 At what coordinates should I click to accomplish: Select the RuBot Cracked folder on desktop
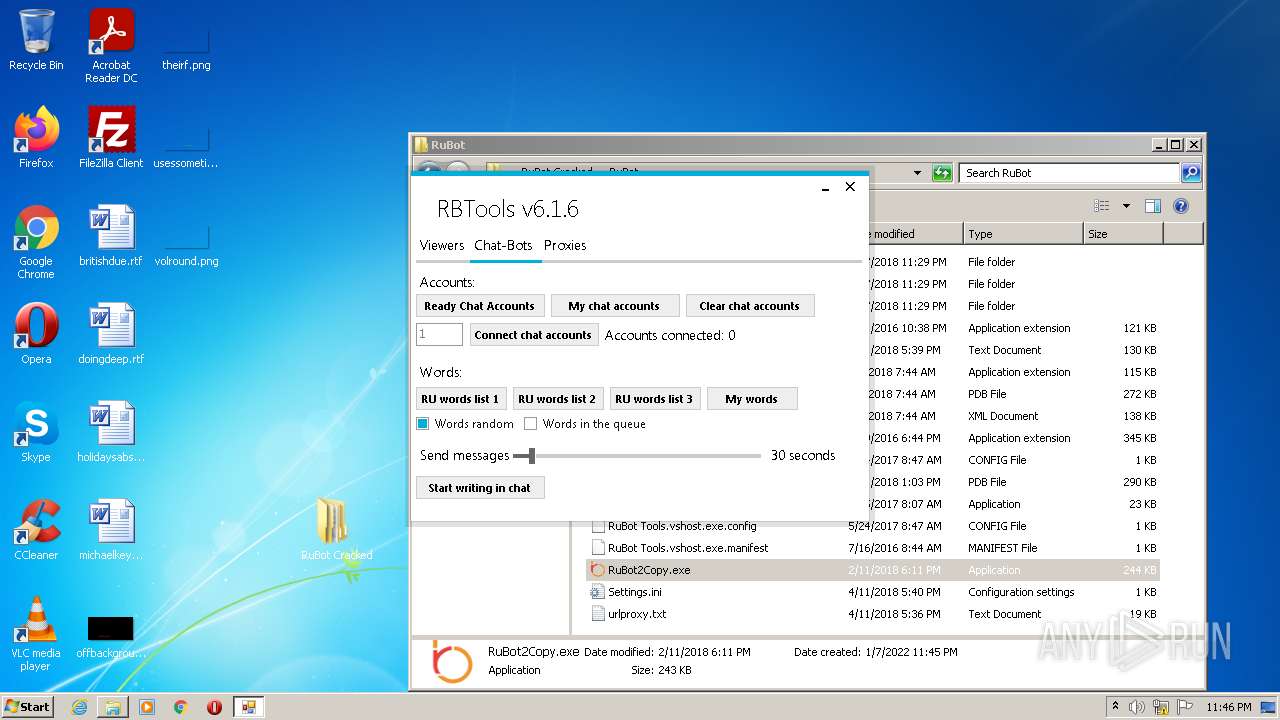[336, 529]
